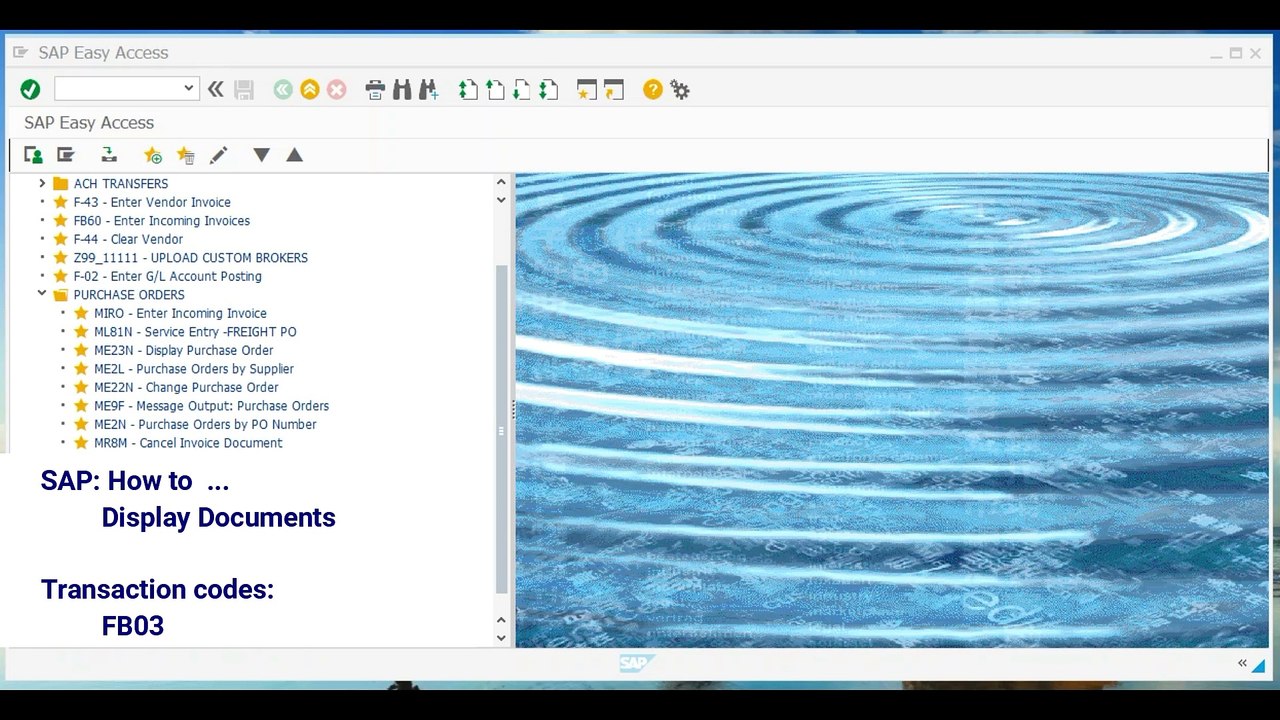Click the status bar expand chevron icon
This screenshot has height=720, width=1280.
click(1242, 663)
